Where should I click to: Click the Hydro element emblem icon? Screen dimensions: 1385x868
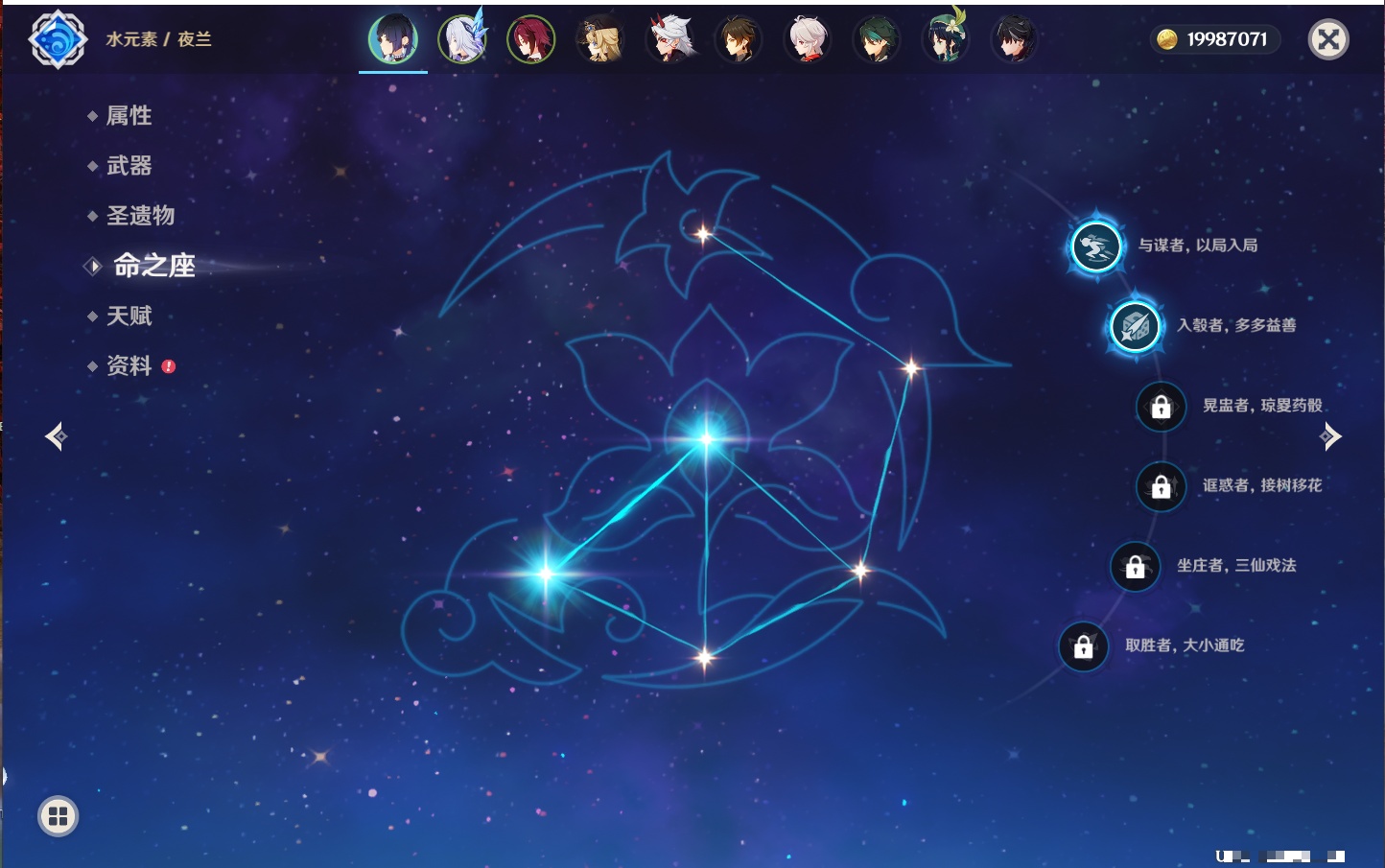pos(58,39)
